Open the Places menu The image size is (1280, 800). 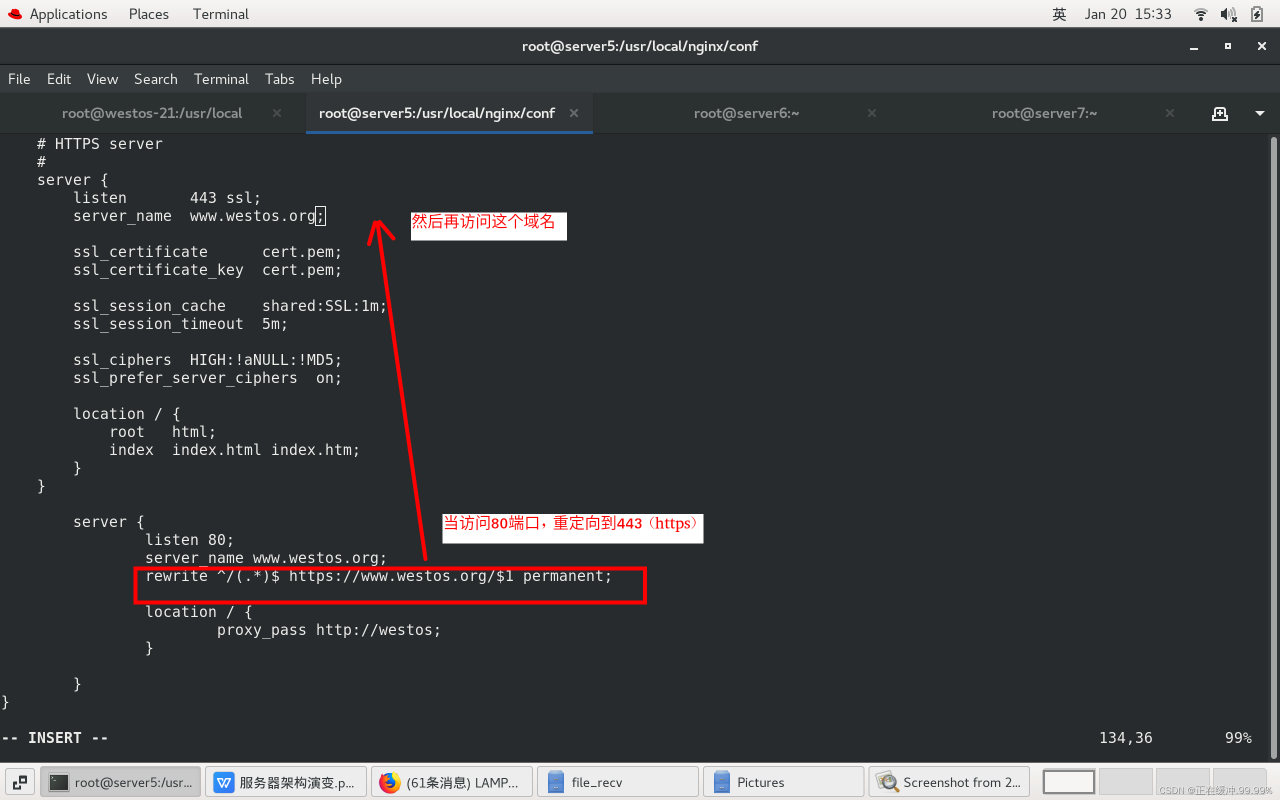tap(149, 14)
